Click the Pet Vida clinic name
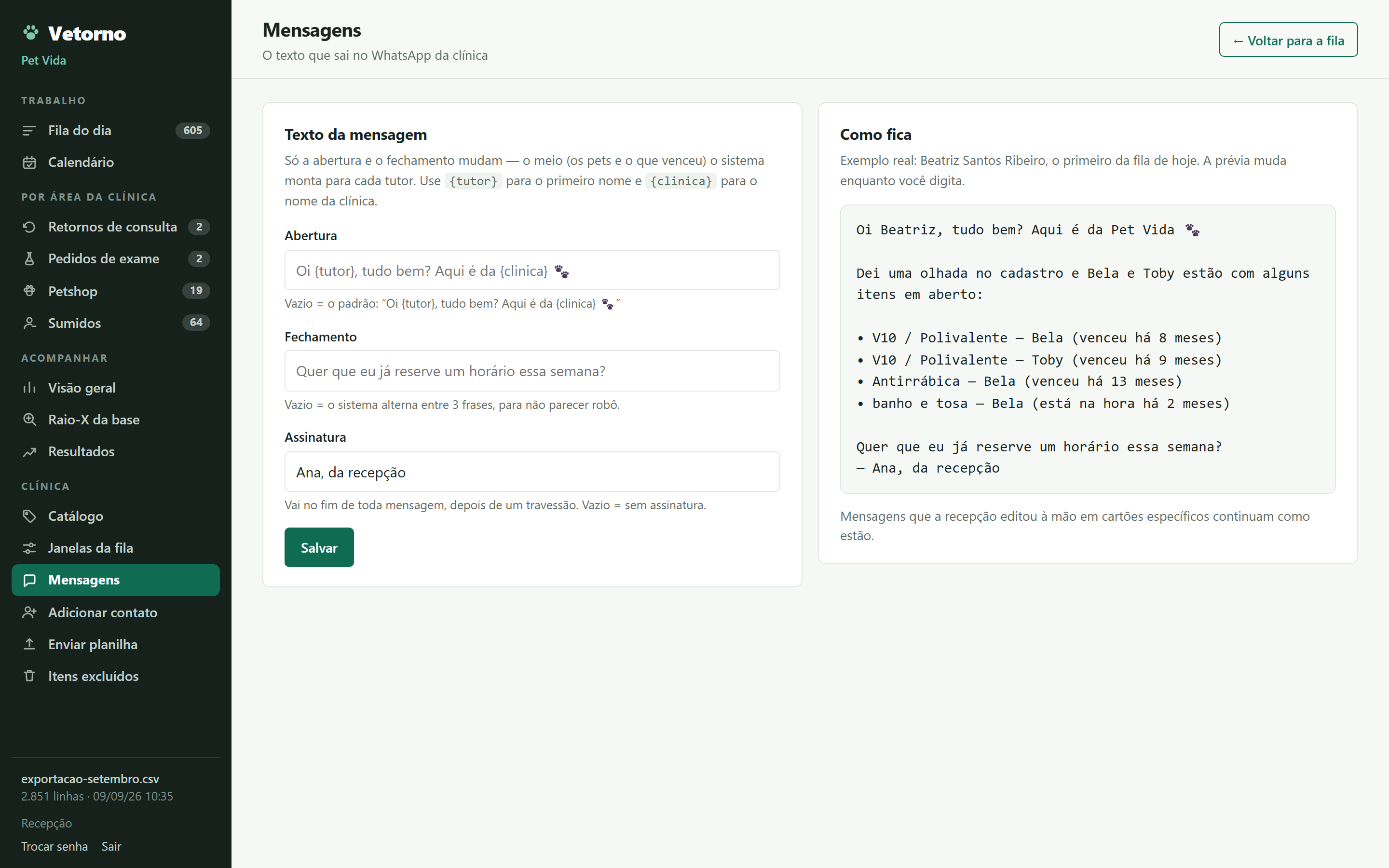The image size is (1389, 868). tap(43, 60)
